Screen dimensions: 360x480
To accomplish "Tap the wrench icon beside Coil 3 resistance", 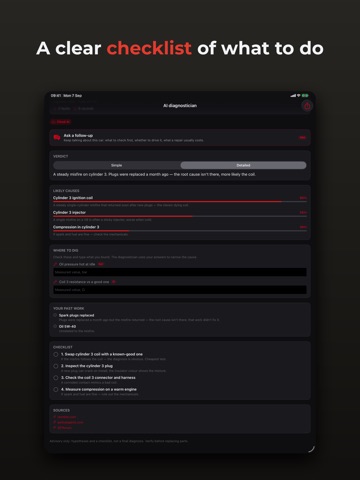I will [x=55, y=282].
